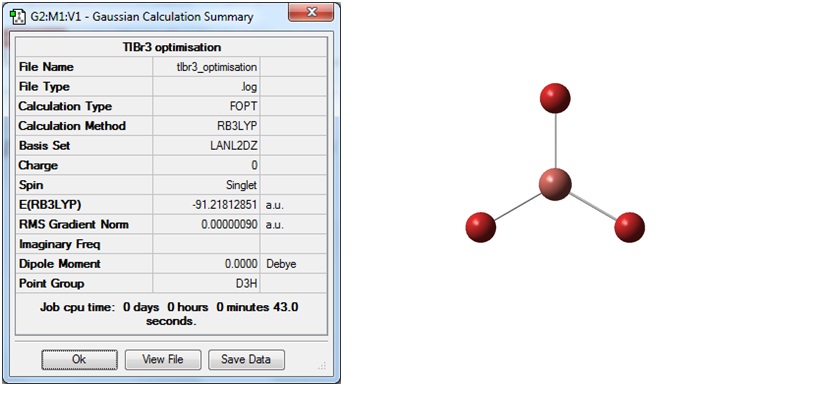Select the central thallium atom
Viewport: 817px width, 396px height.
(555, 184)
